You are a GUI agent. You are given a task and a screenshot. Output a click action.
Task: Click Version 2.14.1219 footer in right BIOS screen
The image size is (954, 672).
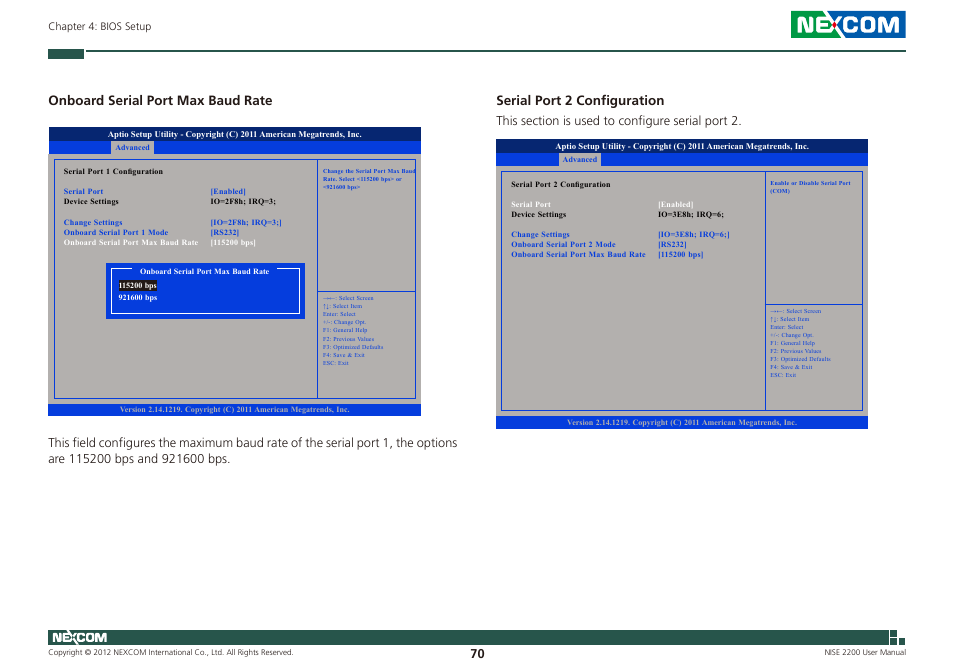681,422
